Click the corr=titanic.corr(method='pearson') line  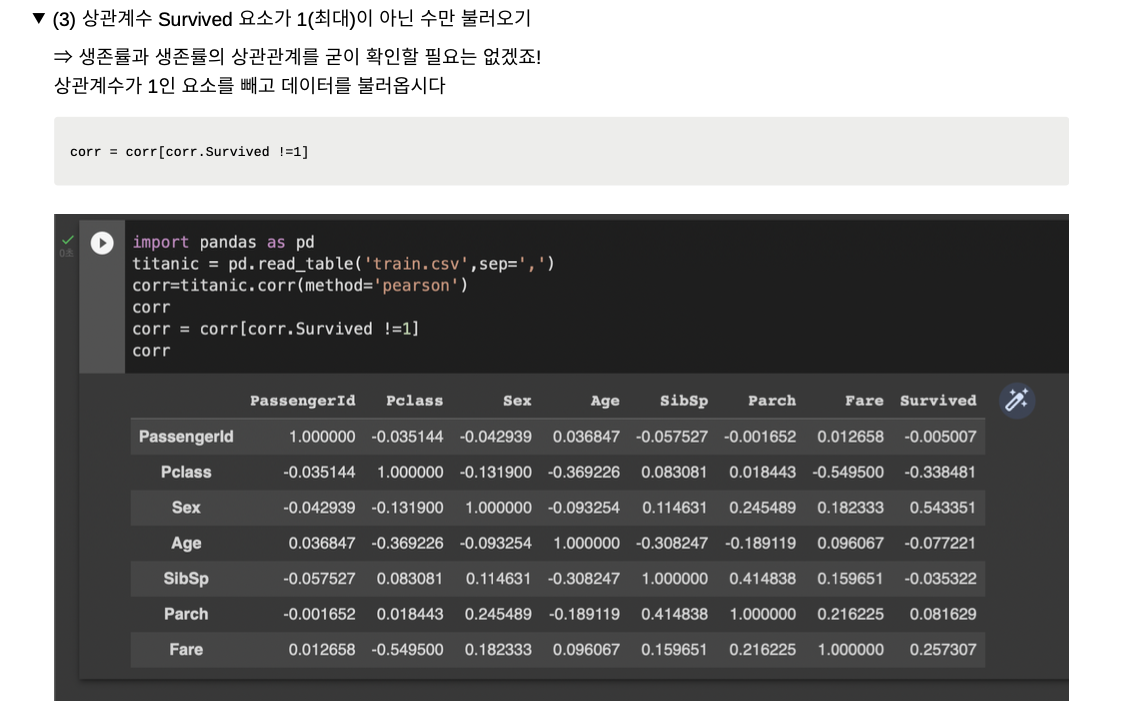(300, 286)
